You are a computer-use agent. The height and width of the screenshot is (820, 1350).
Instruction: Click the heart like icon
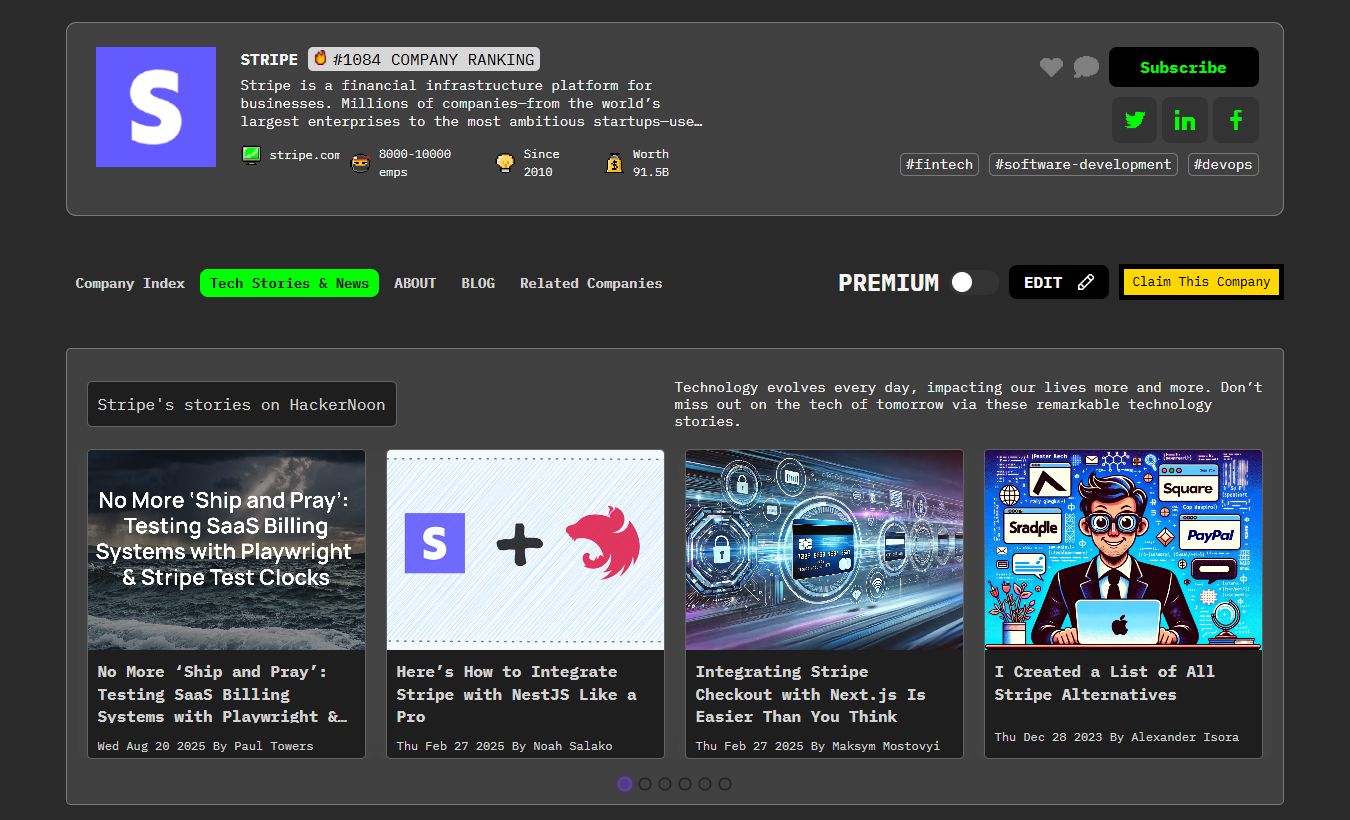point(1051,67)
